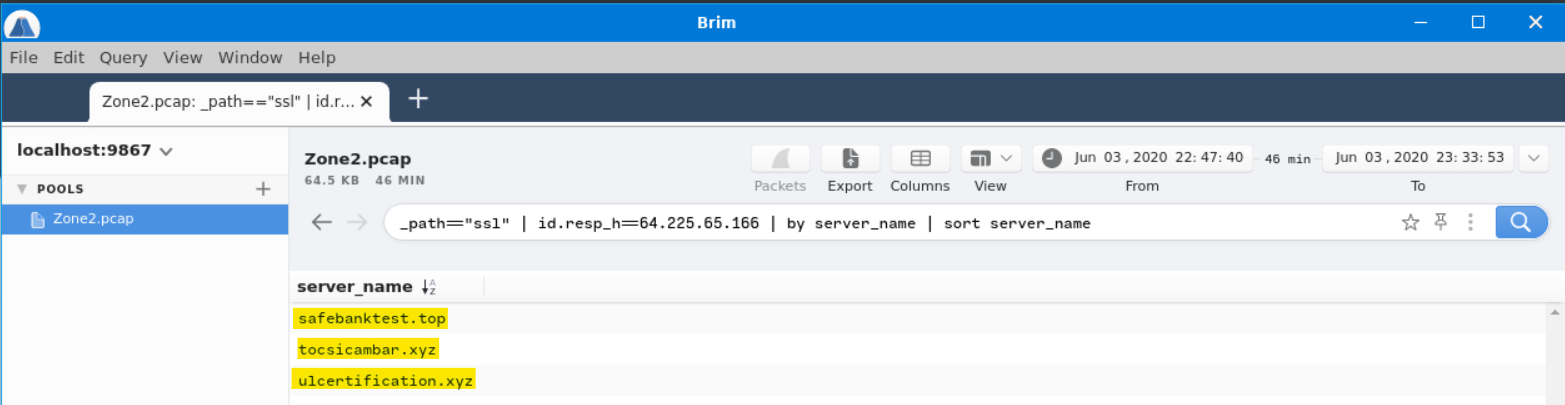Open the Help menu

click(317, 57)
